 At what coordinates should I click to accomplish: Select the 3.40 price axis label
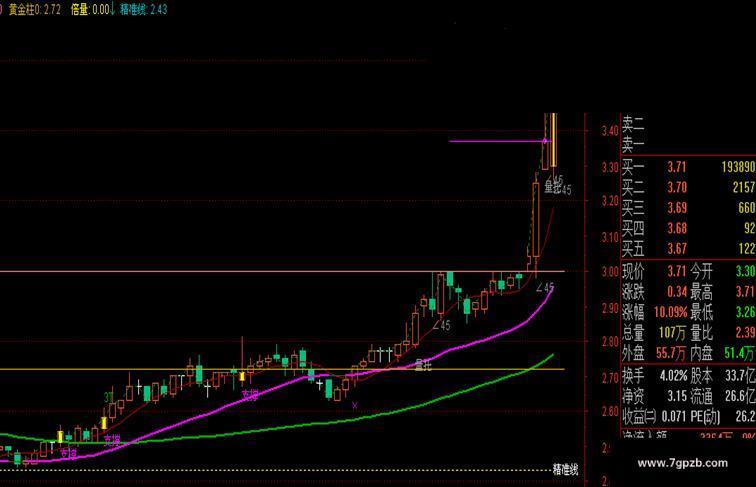(609, 130)
